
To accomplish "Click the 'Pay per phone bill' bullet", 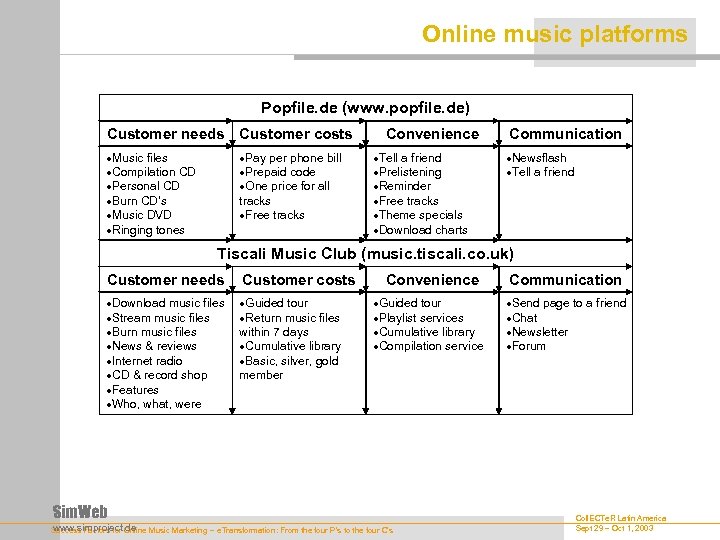I will click(291, 158).
